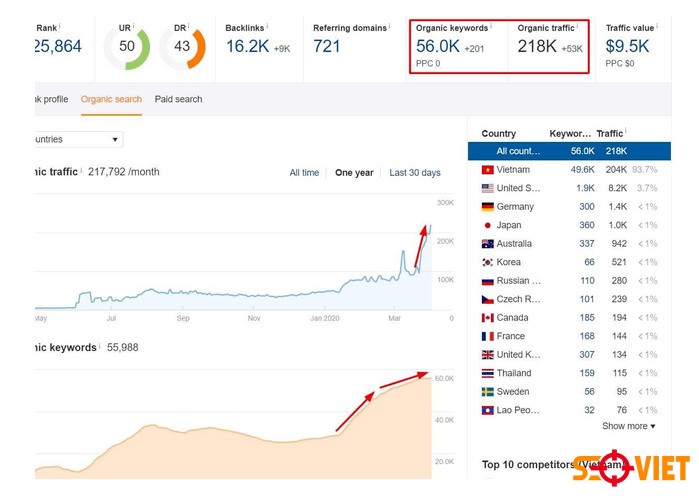Expand Show more countries
This screenshot has width=699, height=498.
tap(629, 426)
